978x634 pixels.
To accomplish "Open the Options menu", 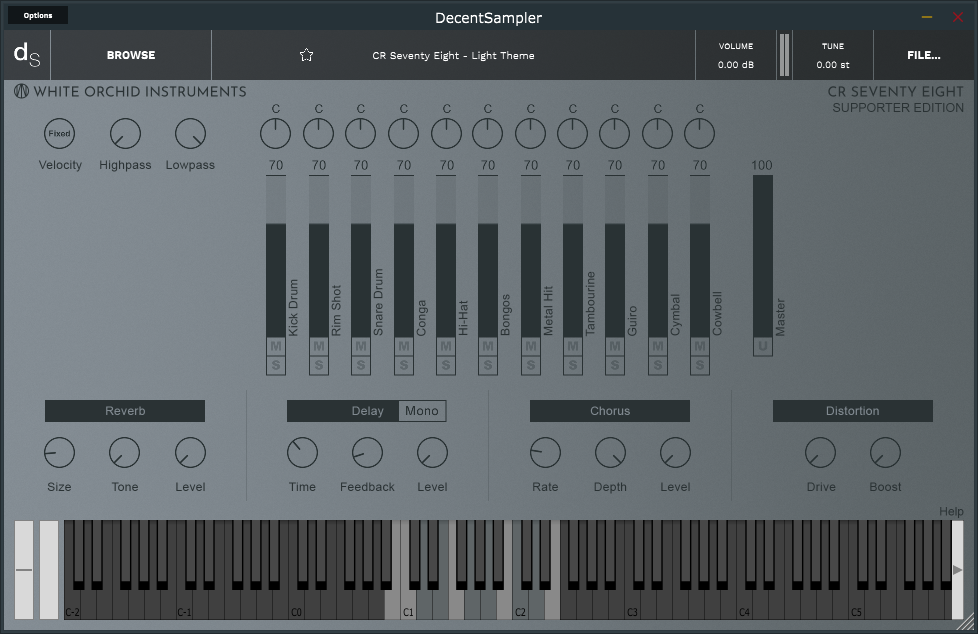I will [x=38, y=15].
